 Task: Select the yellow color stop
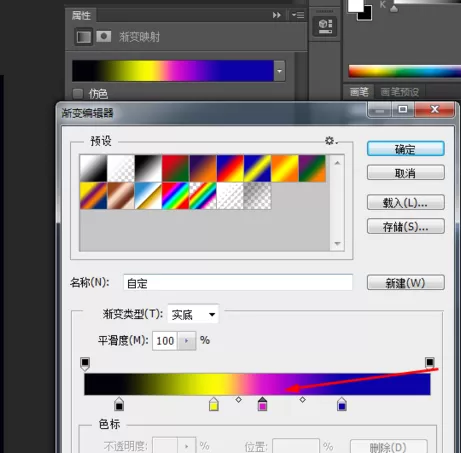[214, 404]
